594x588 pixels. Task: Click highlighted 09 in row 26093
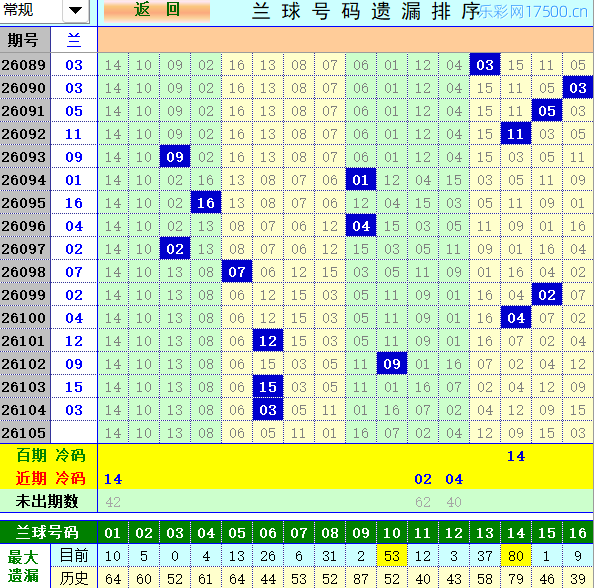point(175,157)
